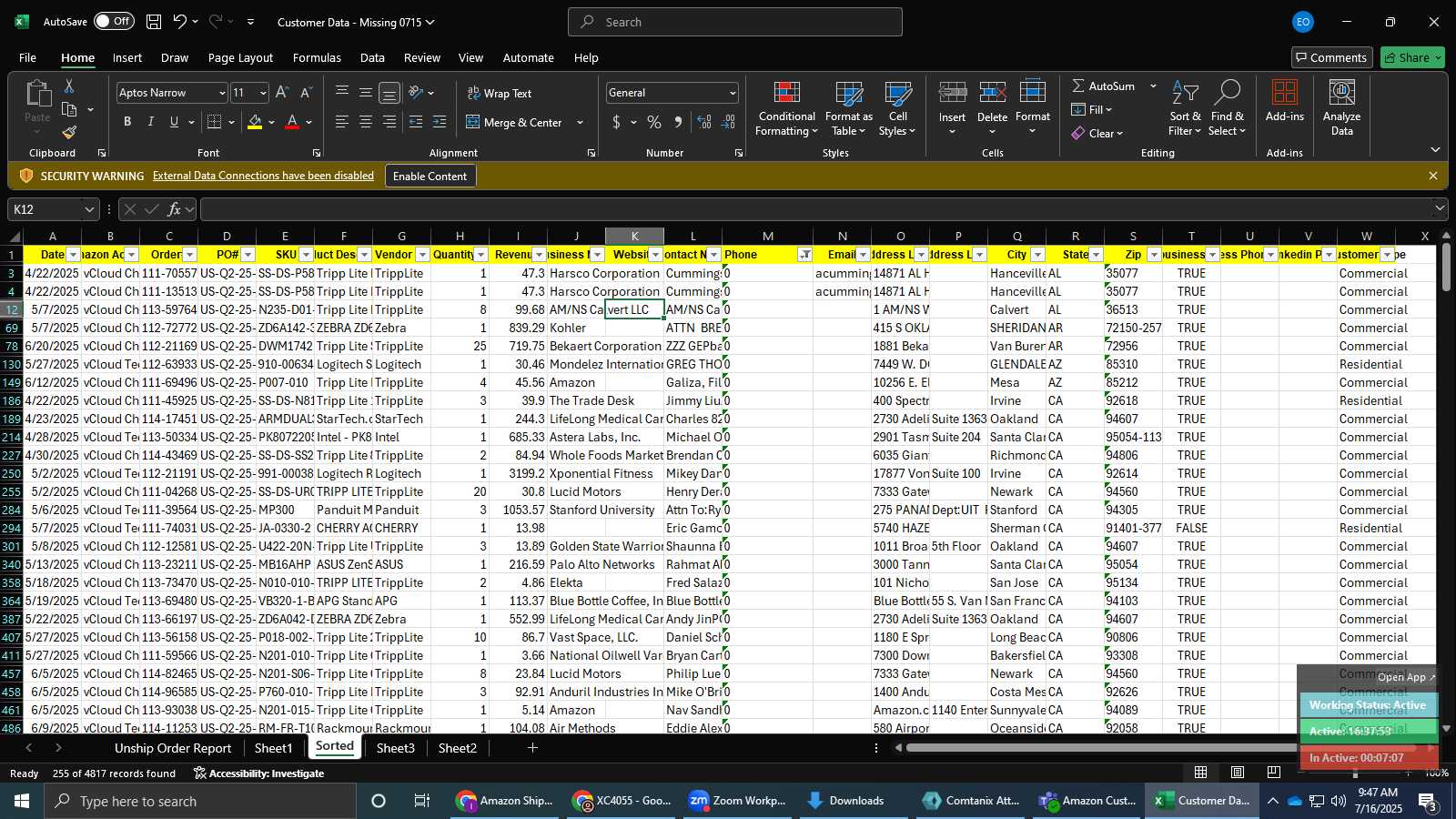This screenshot has width=1456, height=819.
Task: Open Format as Table gallery
Action: pyautogui.click(x=848, y=109)
